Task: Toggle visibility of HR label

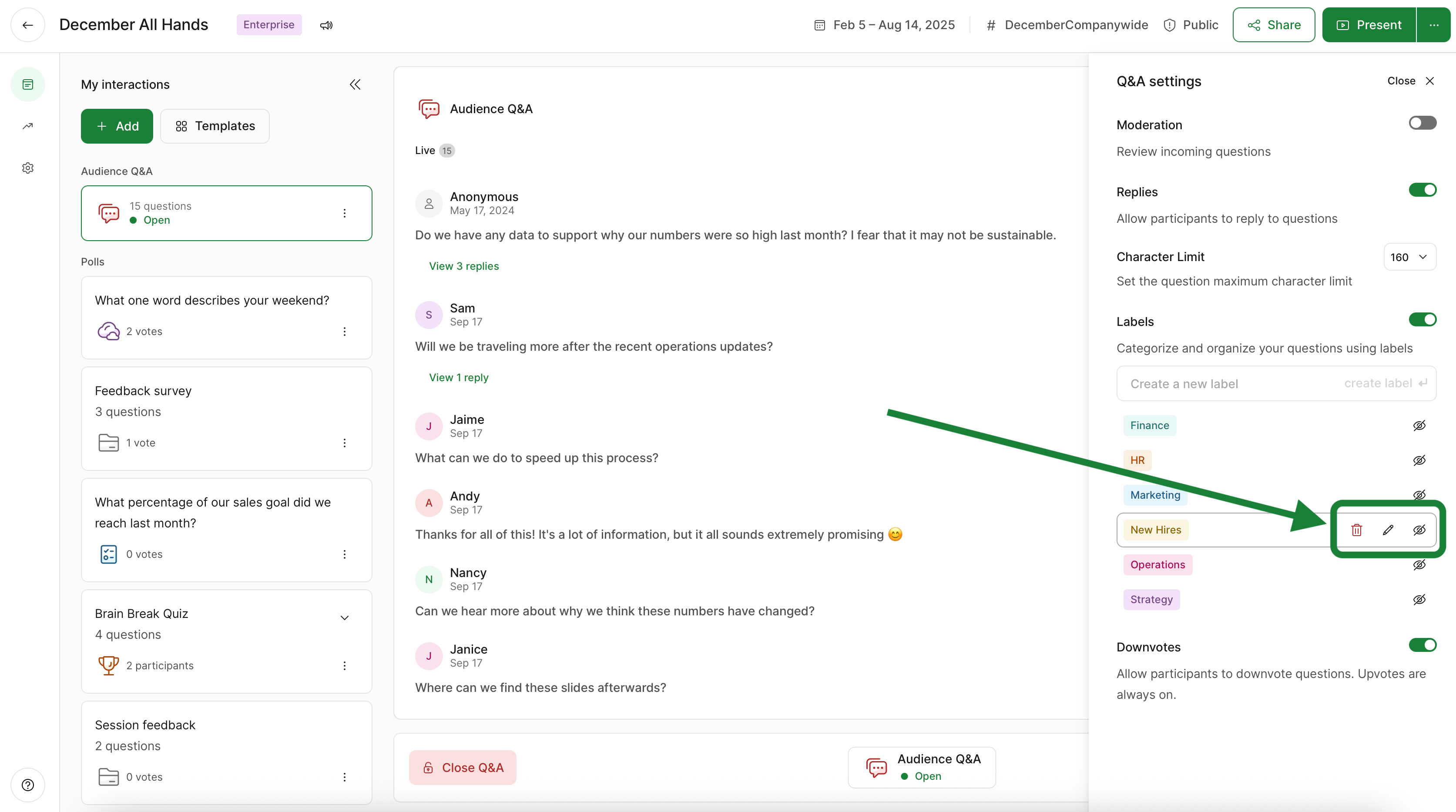Action: click(1419, 460)
